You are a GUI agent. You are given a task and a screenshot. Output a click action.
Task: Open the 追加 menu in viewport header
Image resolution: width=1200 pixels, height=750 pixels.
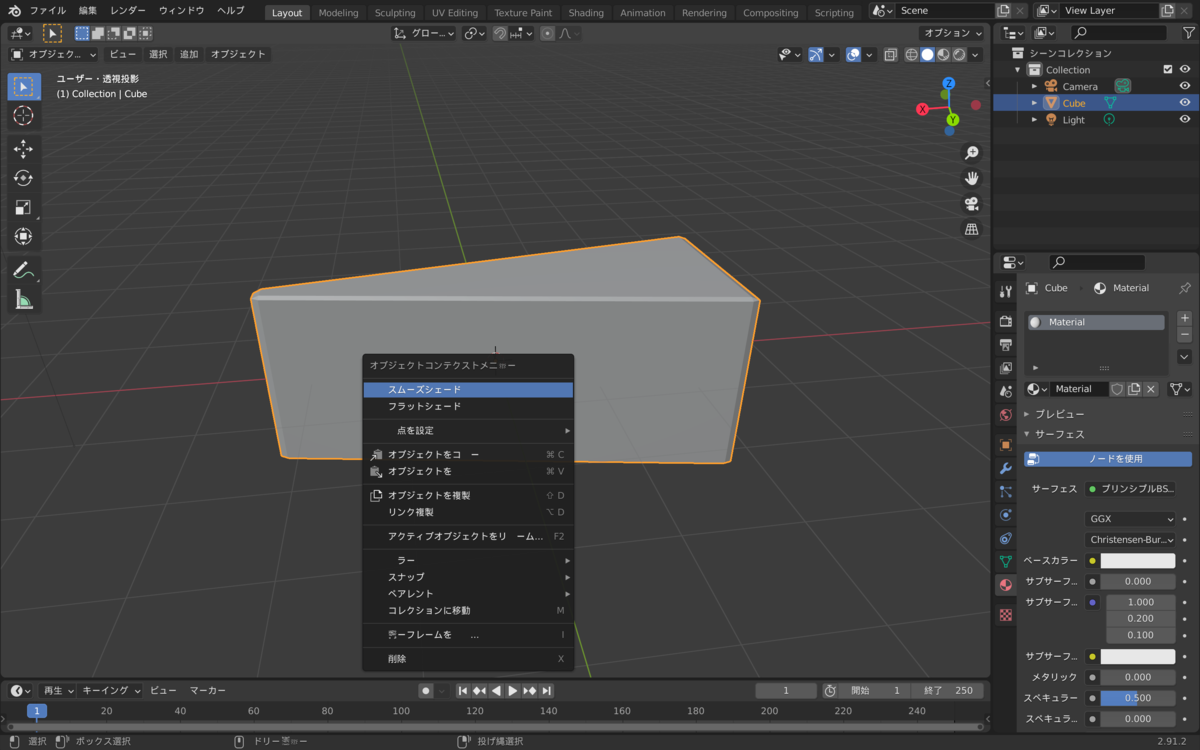pos(189,55)
